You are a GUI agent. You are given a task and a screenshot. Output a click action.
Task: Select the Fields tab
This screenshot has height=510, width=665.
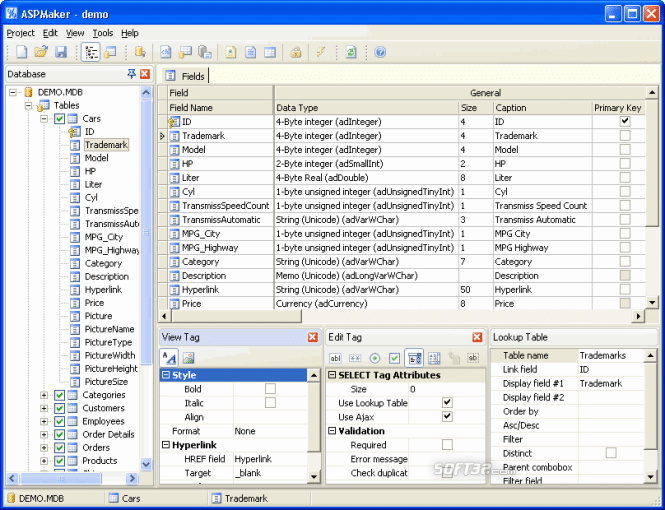(186, 76)
